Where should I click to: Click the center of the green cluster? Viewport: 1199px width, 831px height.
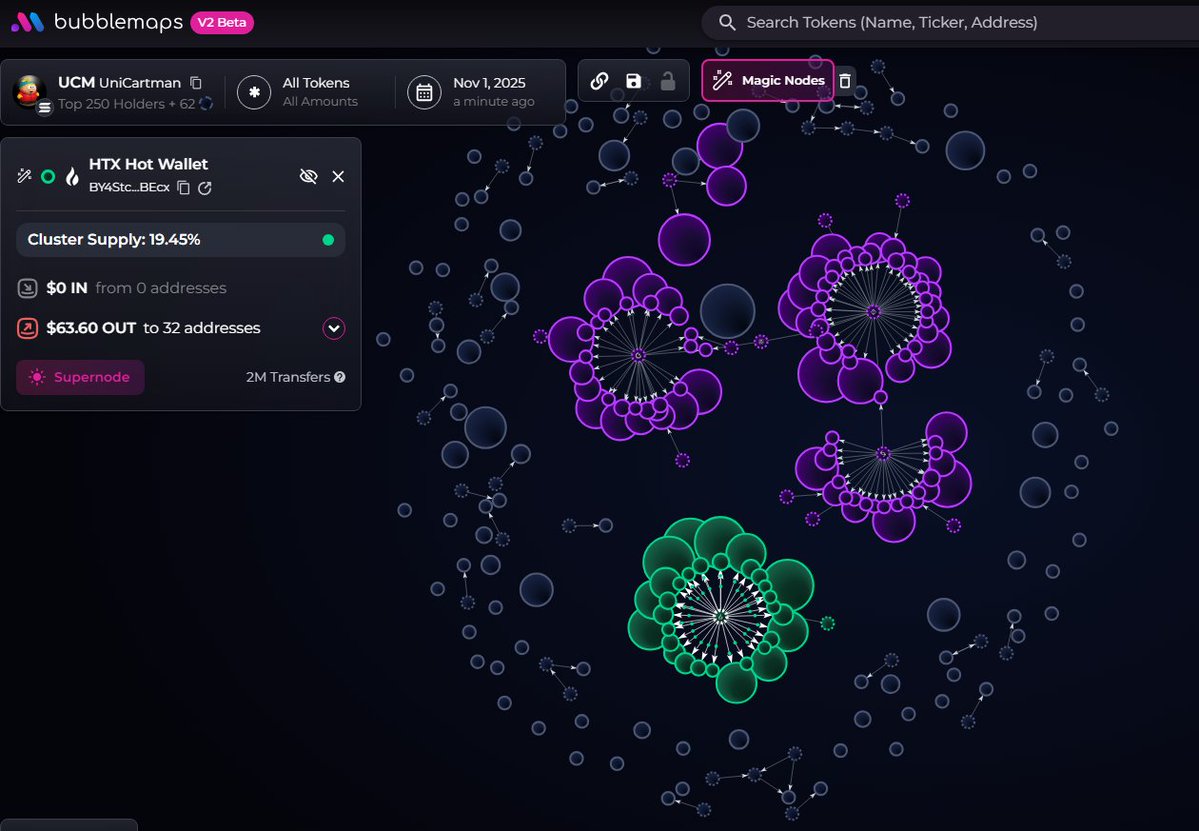[720, 617]
